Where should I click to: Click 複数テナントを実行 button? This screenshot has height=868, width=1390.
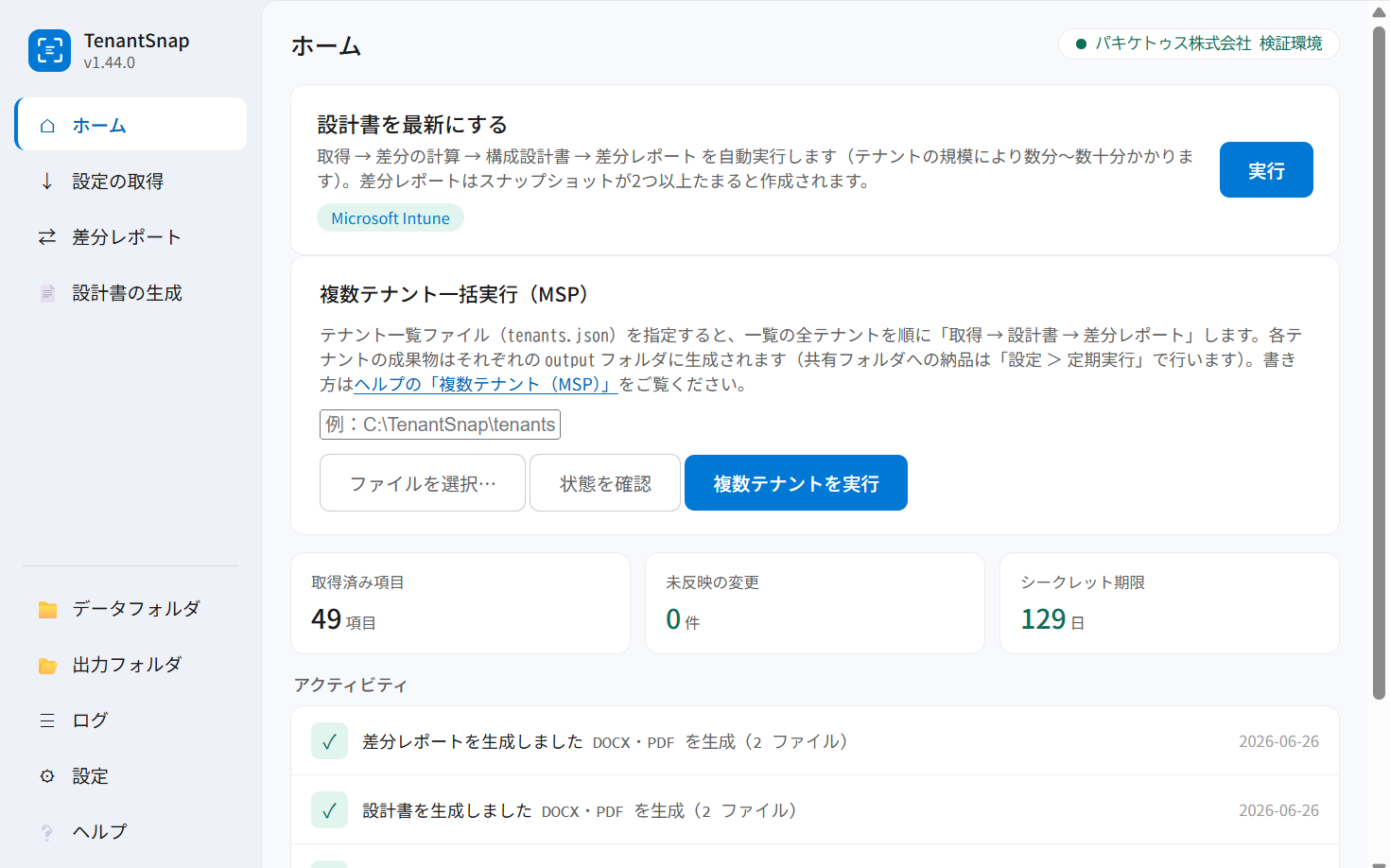796,483
